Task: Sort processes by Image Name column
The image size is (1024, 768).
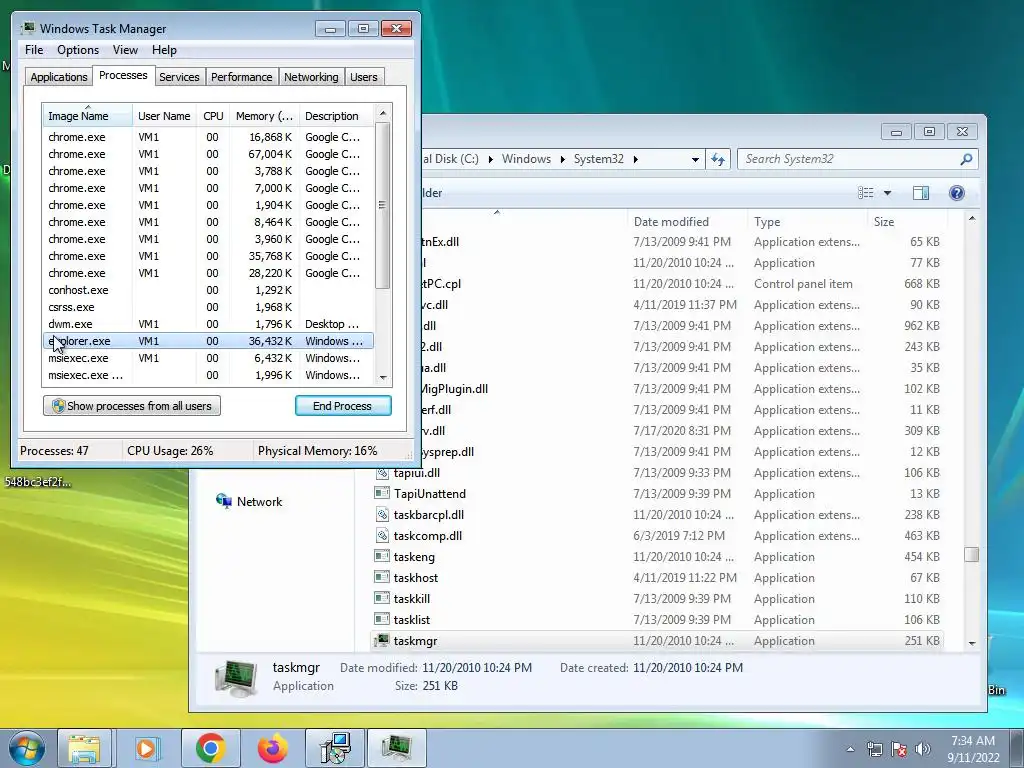Action: [x=88, y=116]
